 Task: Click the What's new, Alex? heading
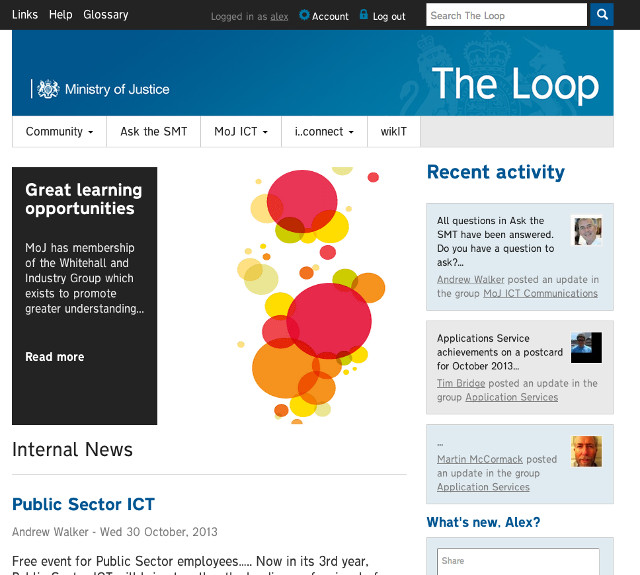pos(483,522)
